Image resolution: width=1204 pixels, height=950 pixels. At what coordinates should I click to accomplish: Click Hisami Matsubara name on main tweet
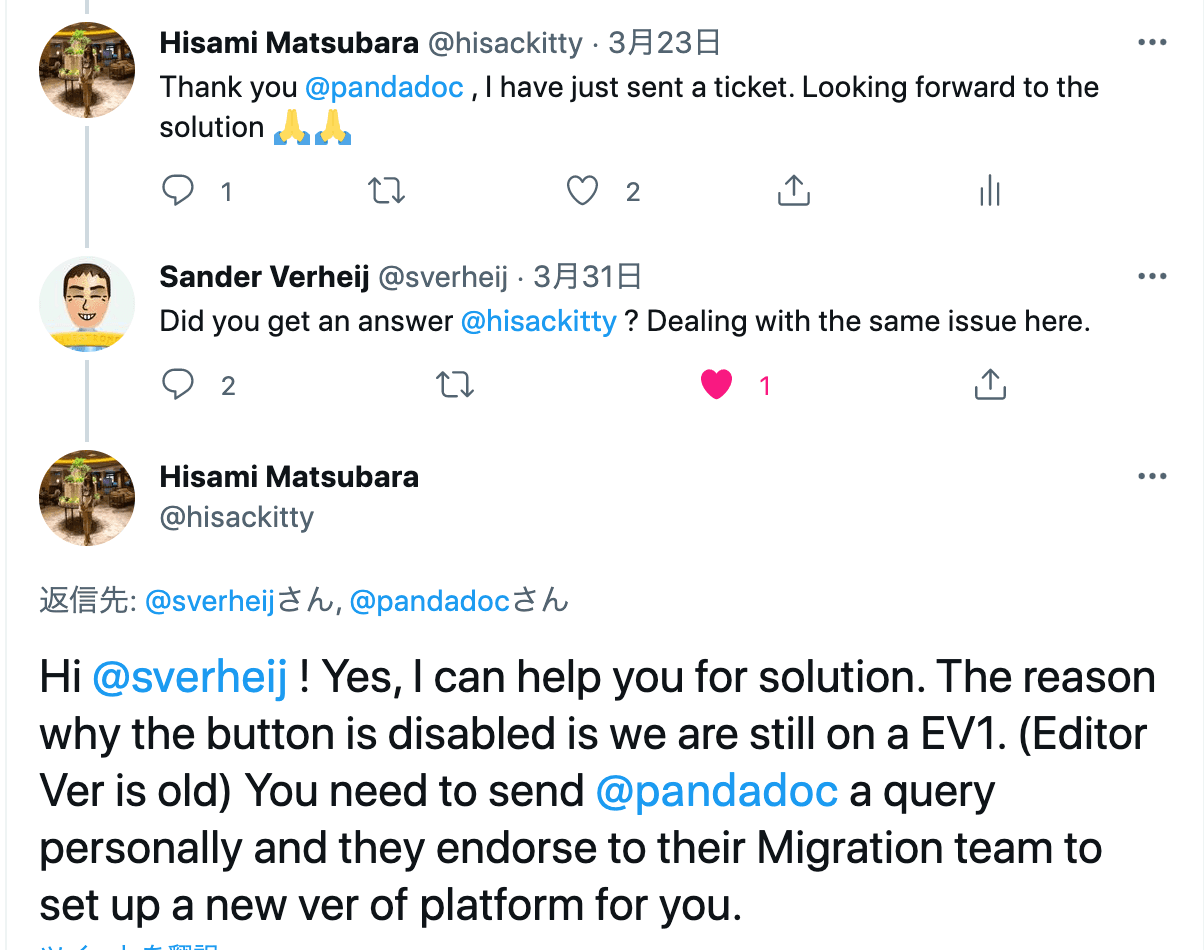[x=289, y=476]
